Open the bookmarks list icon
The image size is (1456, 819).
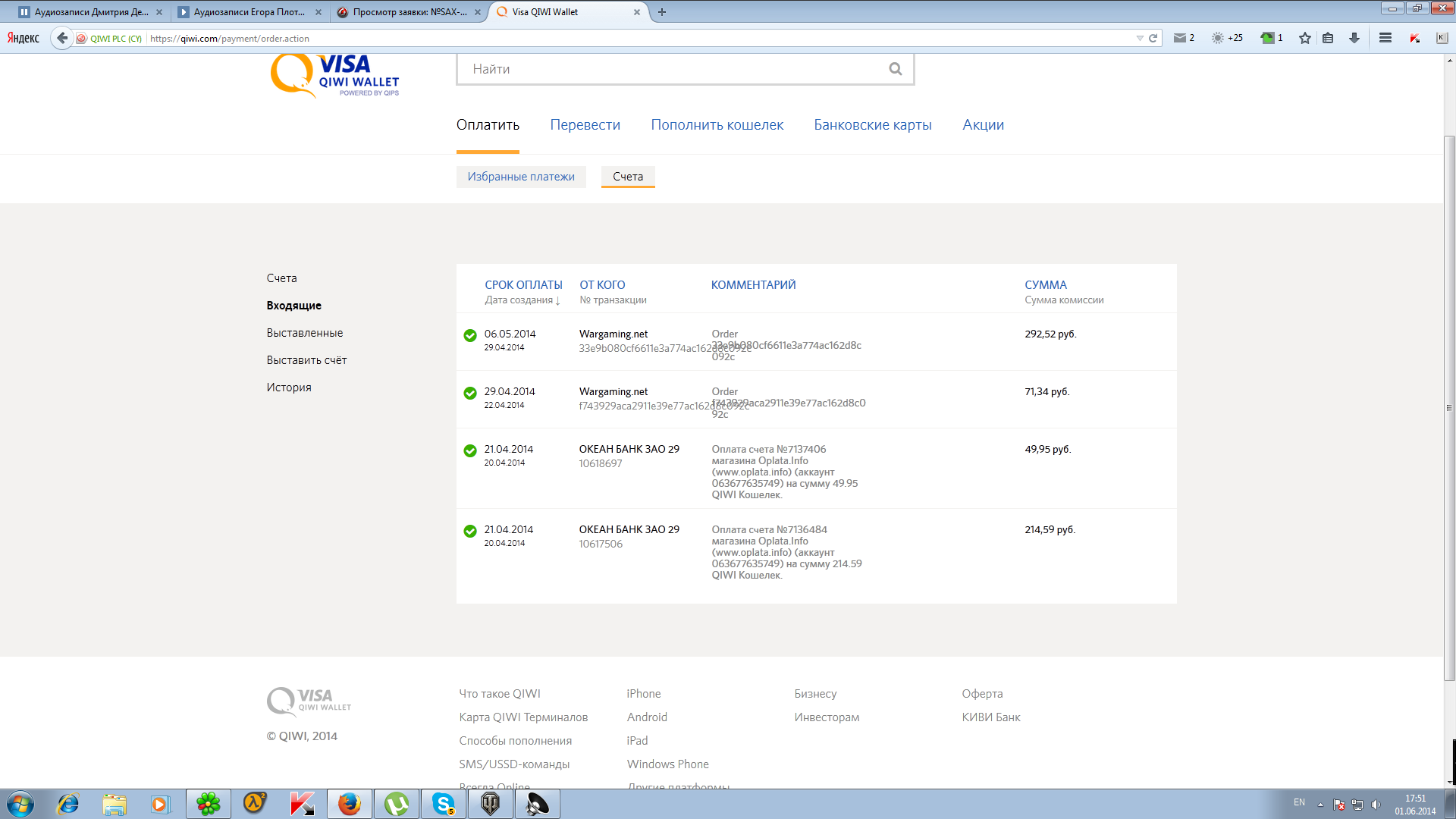[1328, 38]
